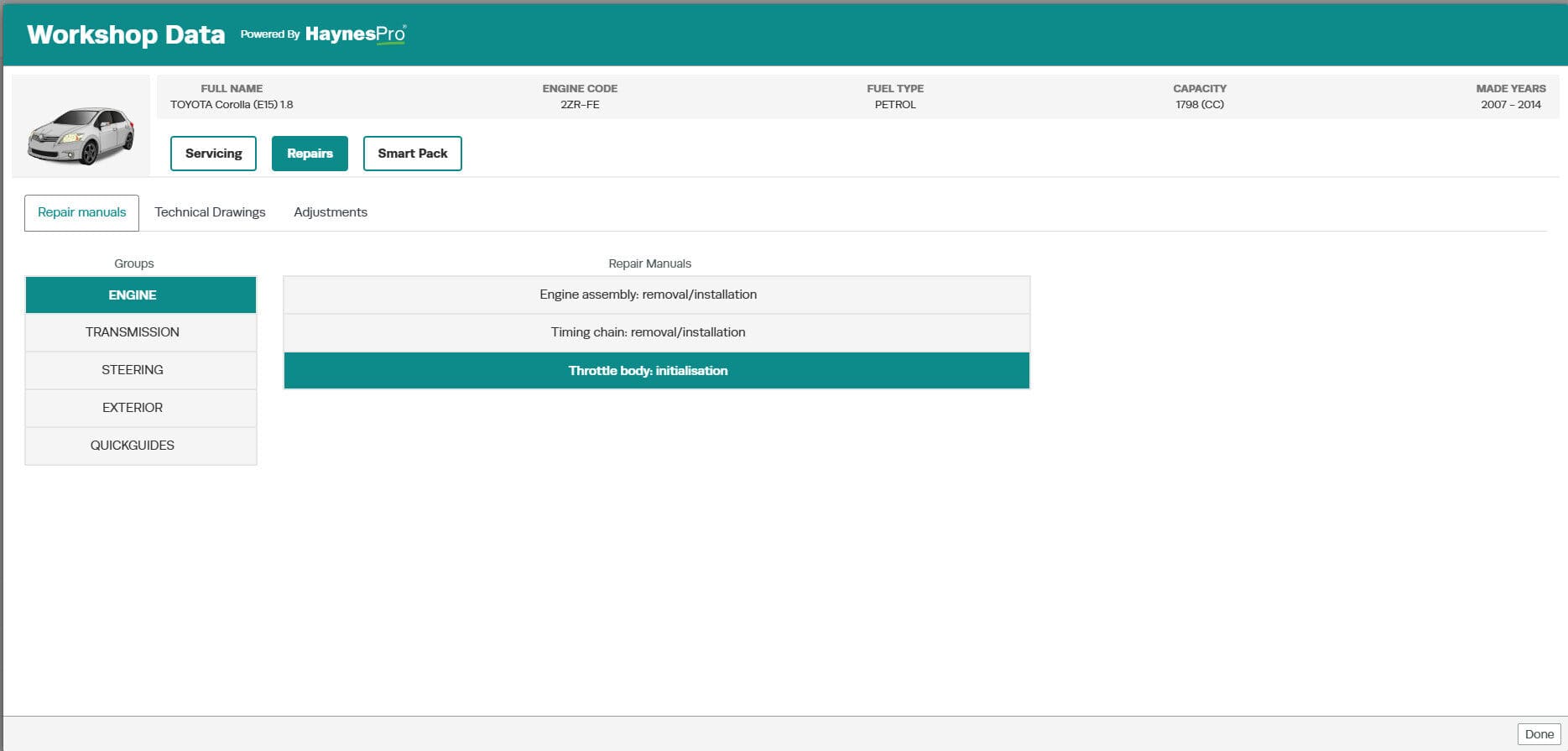Image resolution: width=1568 pixels, height=751 pixels.
Task: Select the ENGINE group
Action: (141, 295)
